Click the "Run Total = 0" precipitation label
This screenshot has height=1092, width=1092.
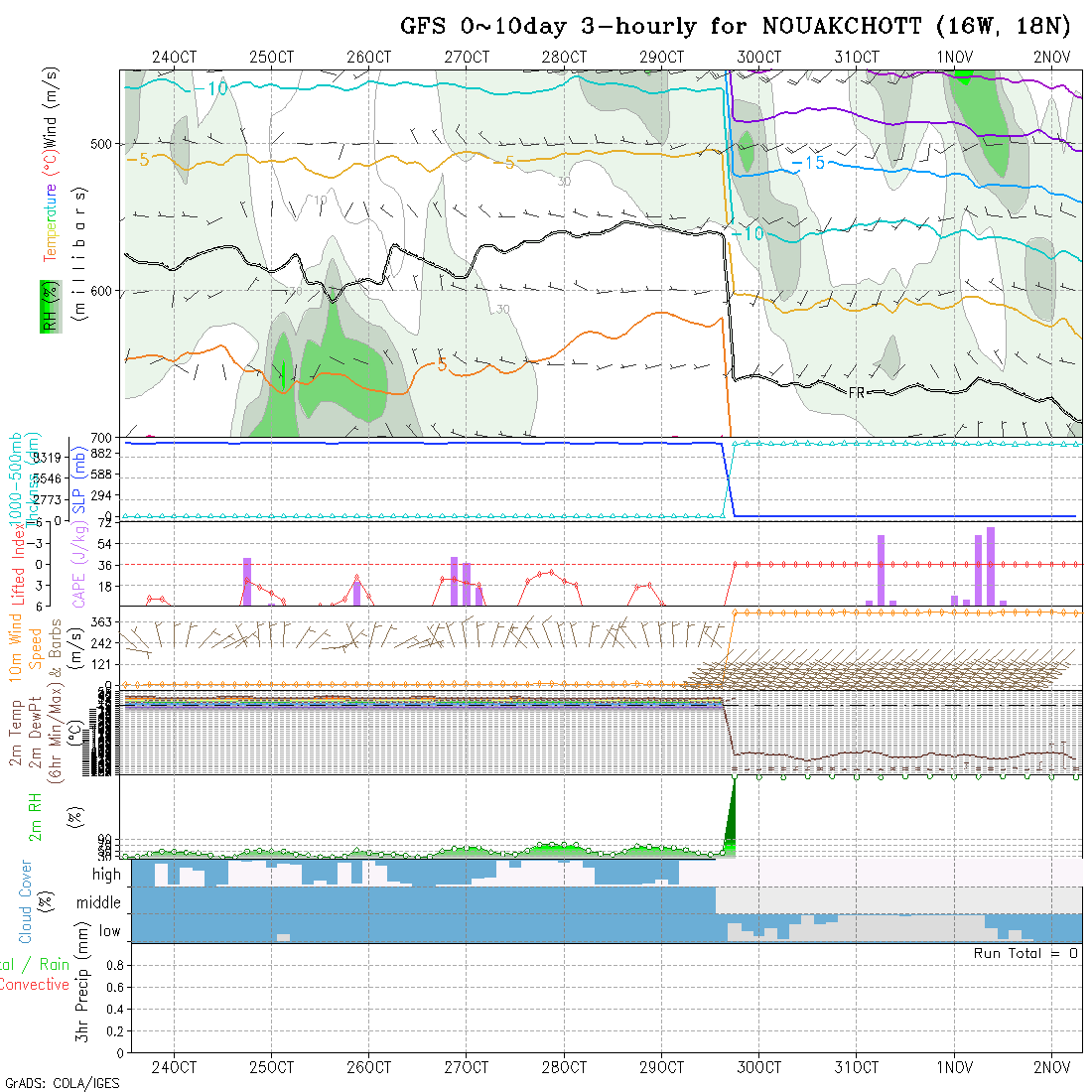1025,953
